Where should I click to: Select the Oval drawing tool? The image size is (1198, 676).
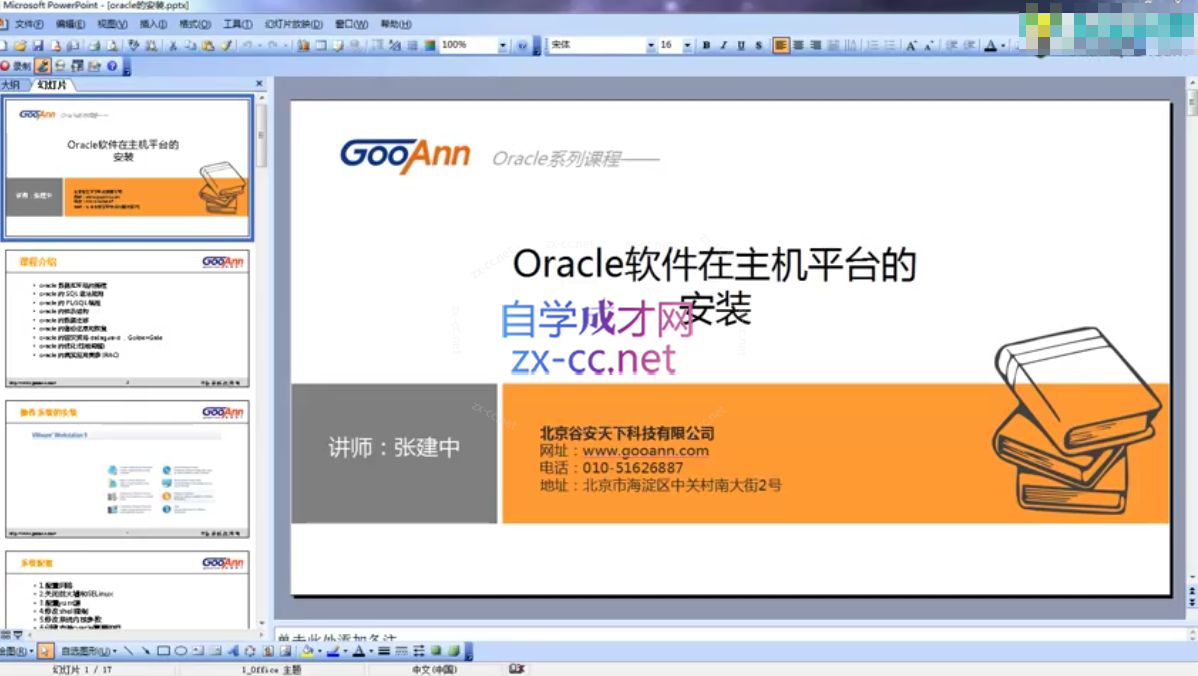coord(181,651)
